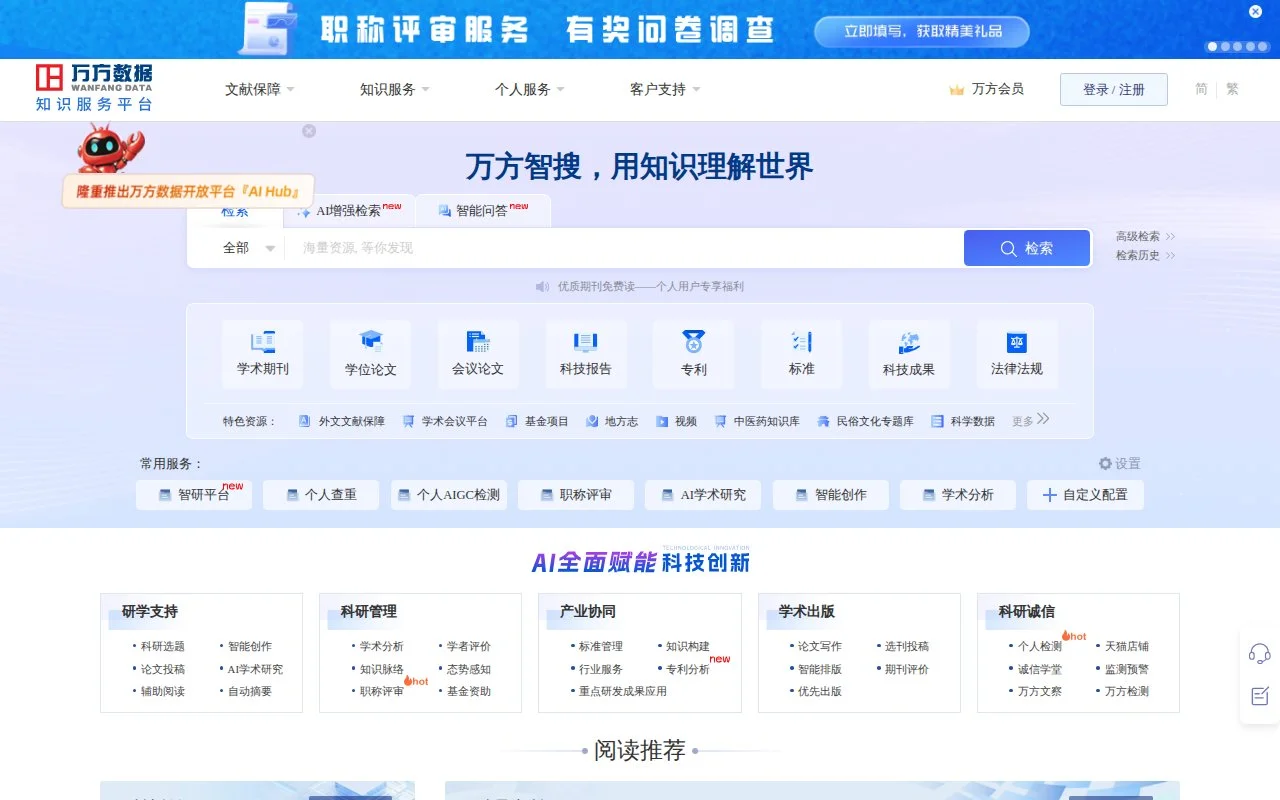Open 高级检索 advanced search
This screenshot has width=1280, height=800.
(x=1145, y=236)
